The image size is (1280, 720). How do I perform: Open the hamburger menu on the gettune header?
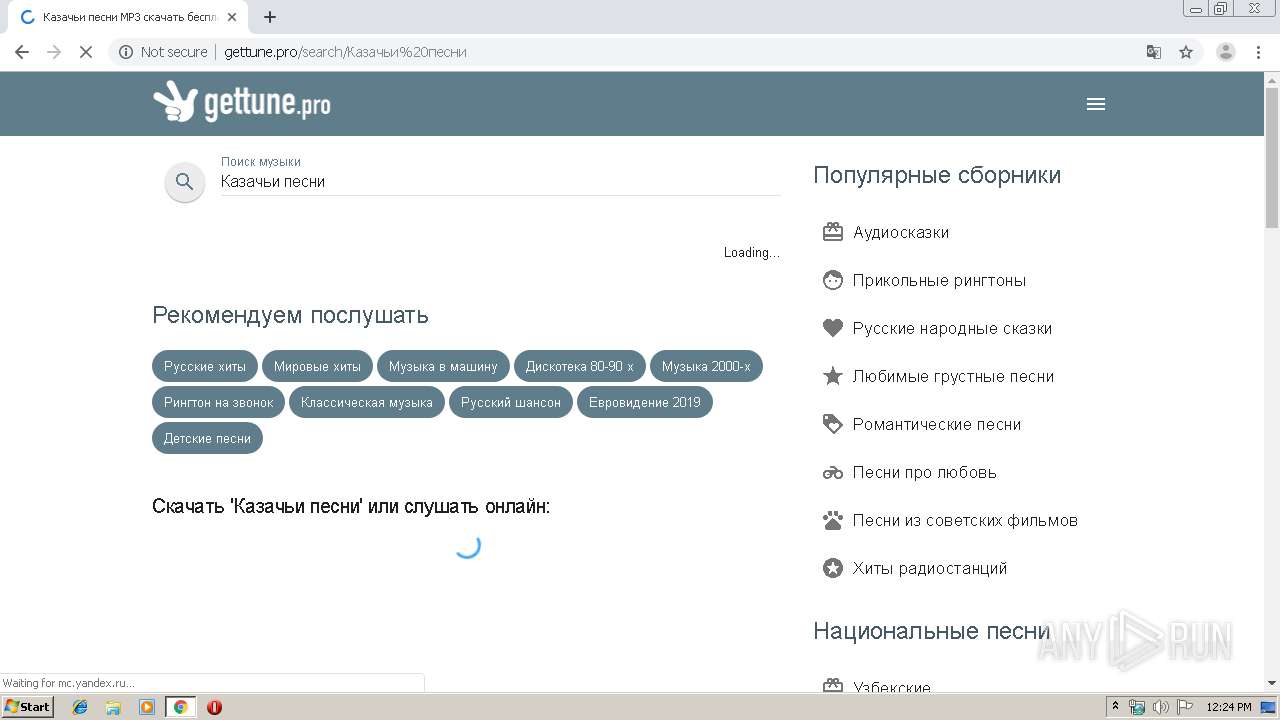pyautogui.click(x=1096, y=104)
